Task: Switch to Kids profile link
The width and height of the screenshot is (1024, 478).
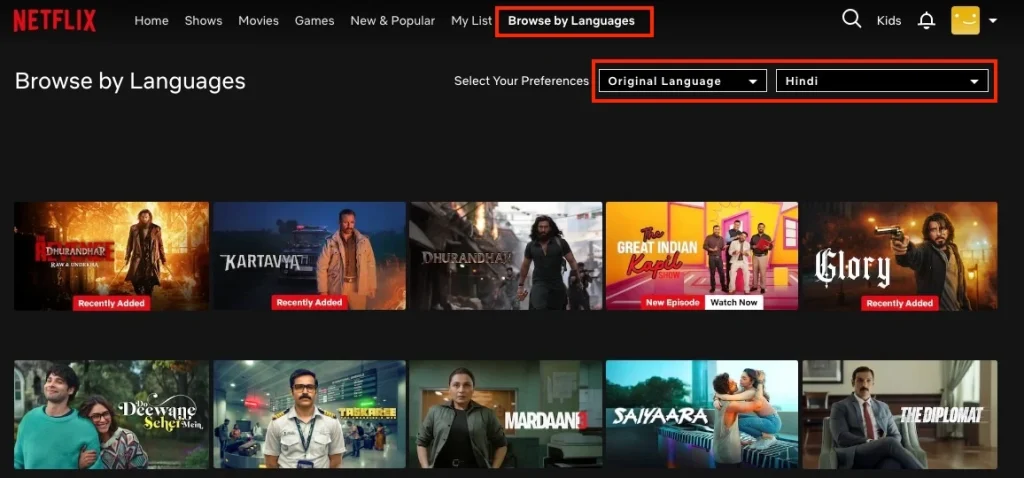Action: [889, 21]
